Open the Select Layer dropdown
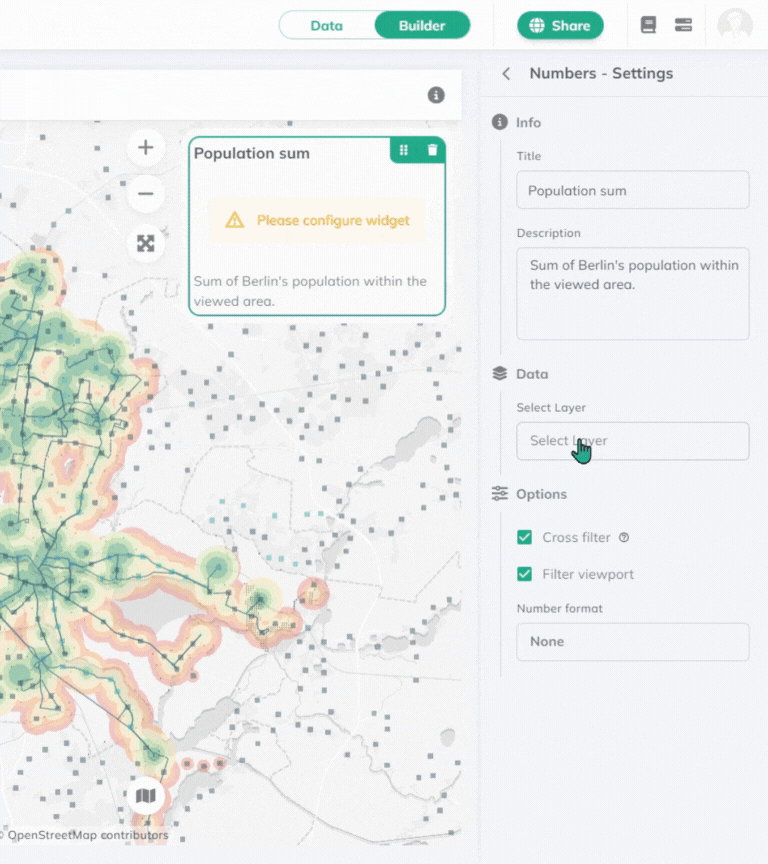Viewport: 768px width, 864px height. 632,441
